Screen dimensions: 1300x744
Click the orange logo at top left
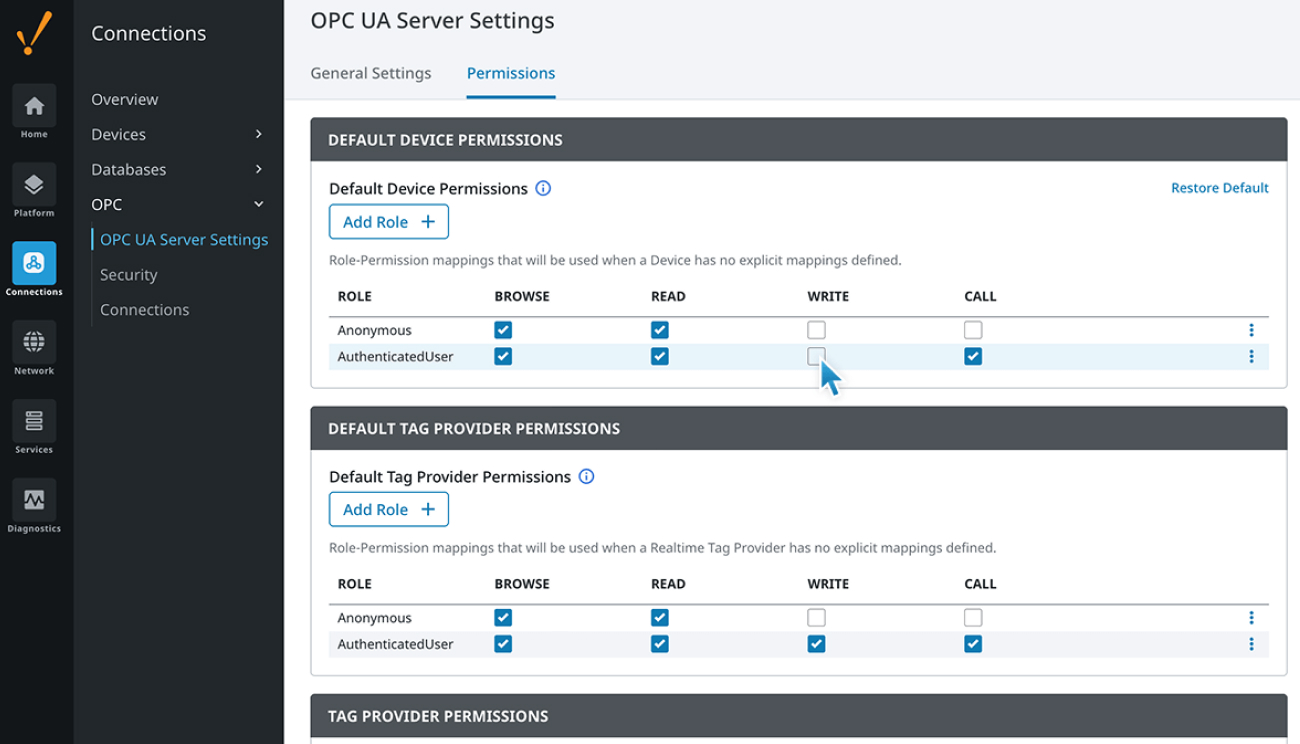pyautogui.click(x=35, y=32)
